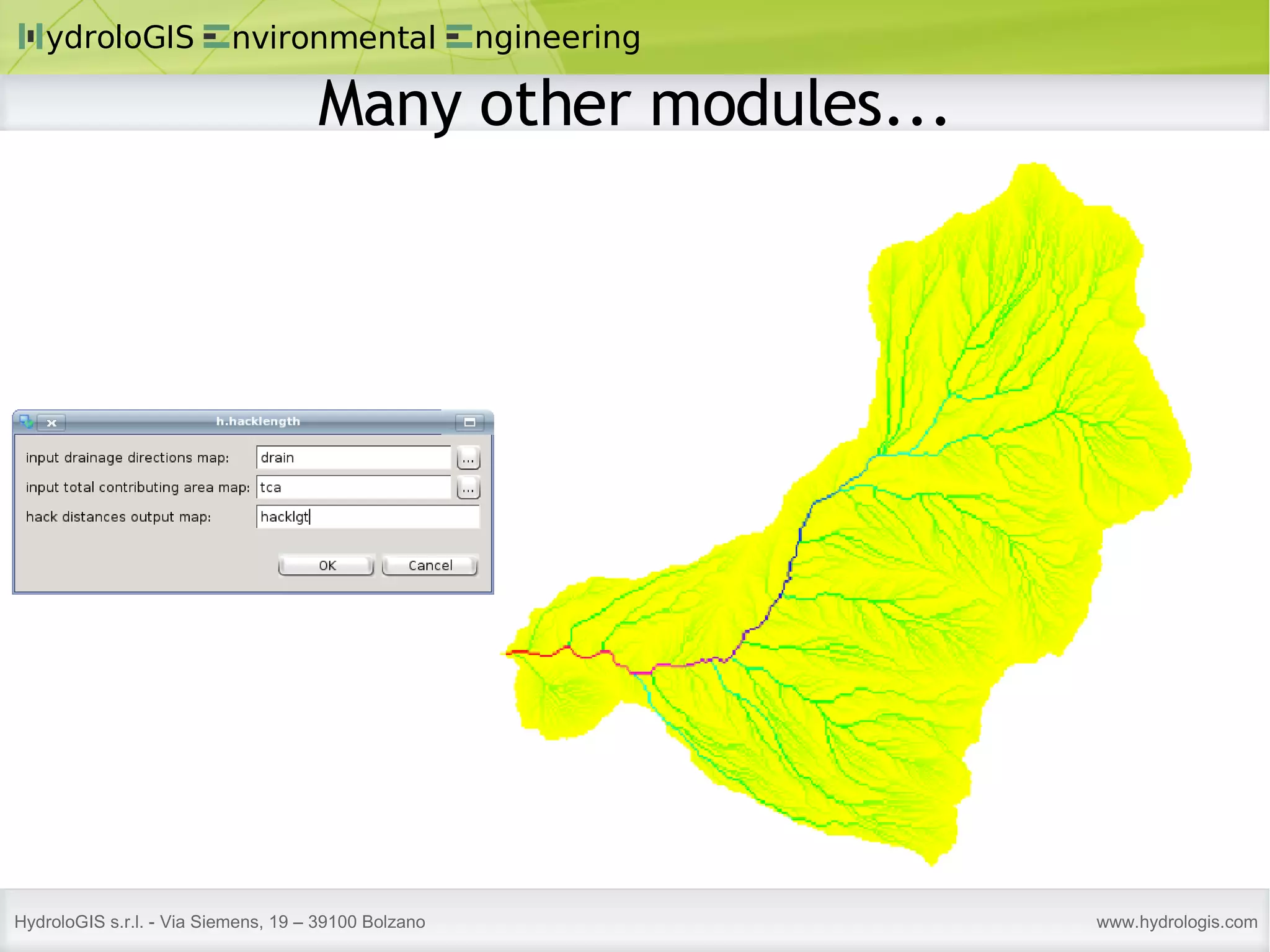Screen dimensions: 1270x952
Task: Click the h.hacklength window menu icon
Action: coord(26,422)
